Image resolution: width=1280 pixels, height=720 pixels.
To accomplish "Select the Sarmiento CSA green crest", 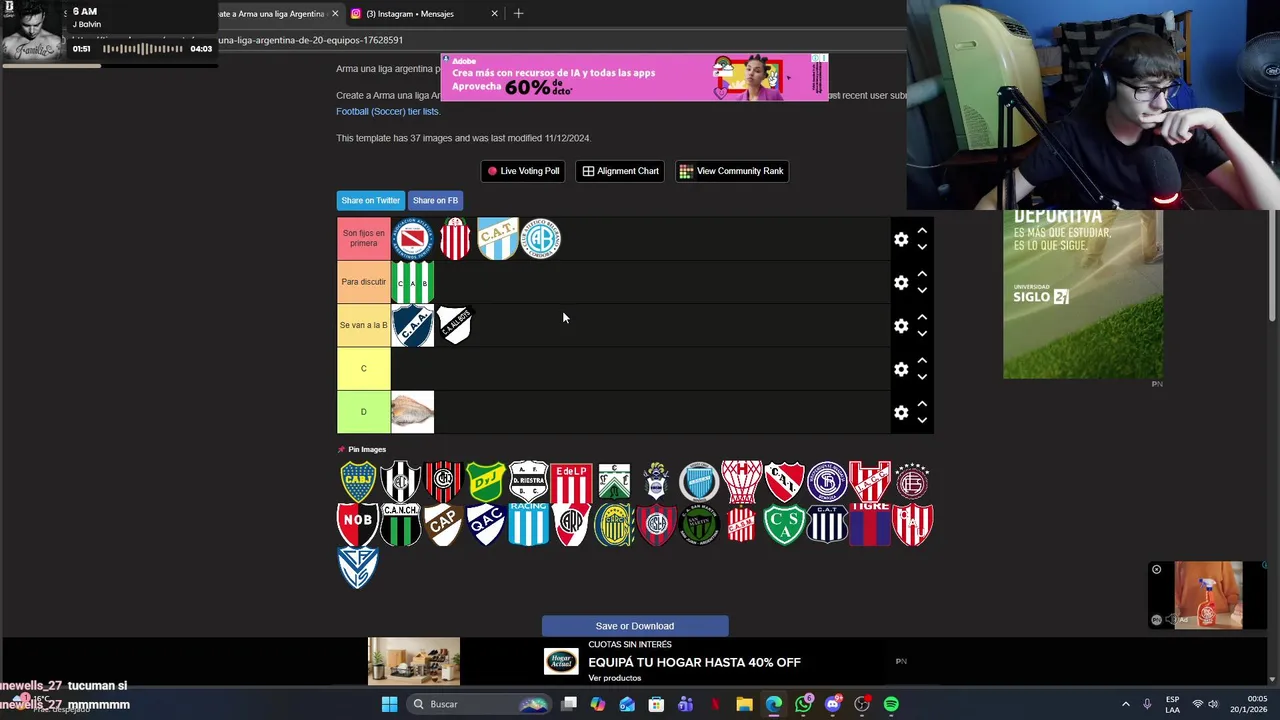I will 785,524.
